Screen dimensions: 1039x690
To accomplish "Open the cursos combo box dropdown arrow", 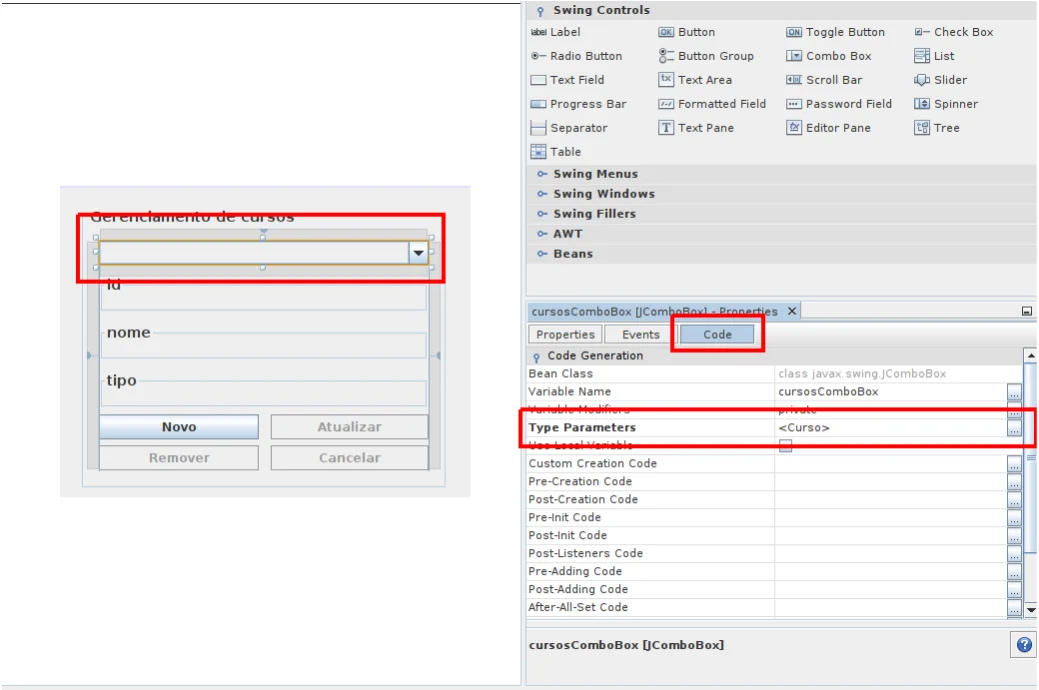I will point(418,253).
